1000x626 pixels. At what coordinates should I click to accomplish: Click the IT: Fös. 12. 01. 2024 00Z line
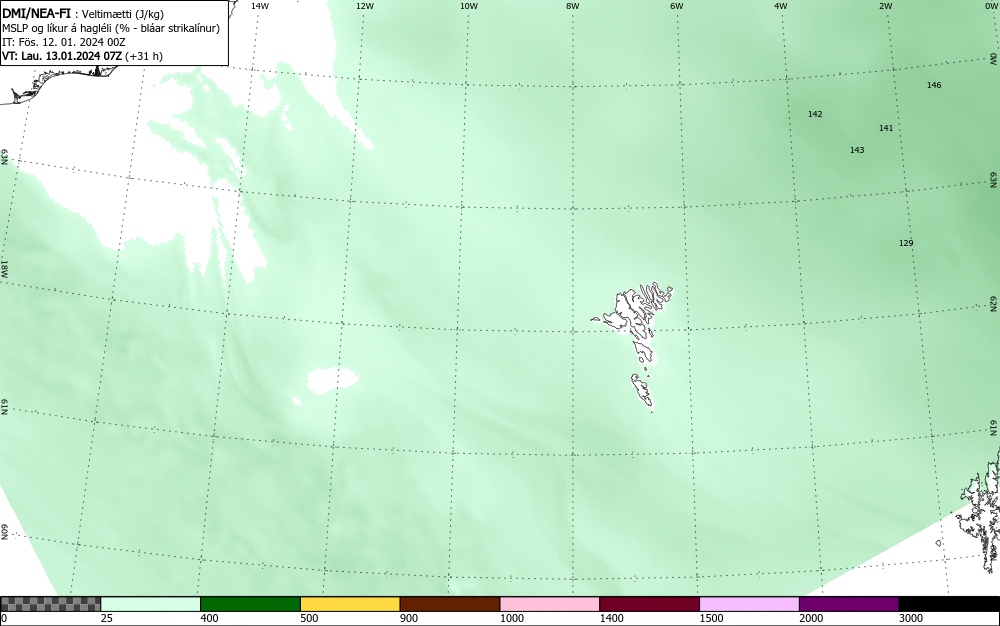click(64, 42)
